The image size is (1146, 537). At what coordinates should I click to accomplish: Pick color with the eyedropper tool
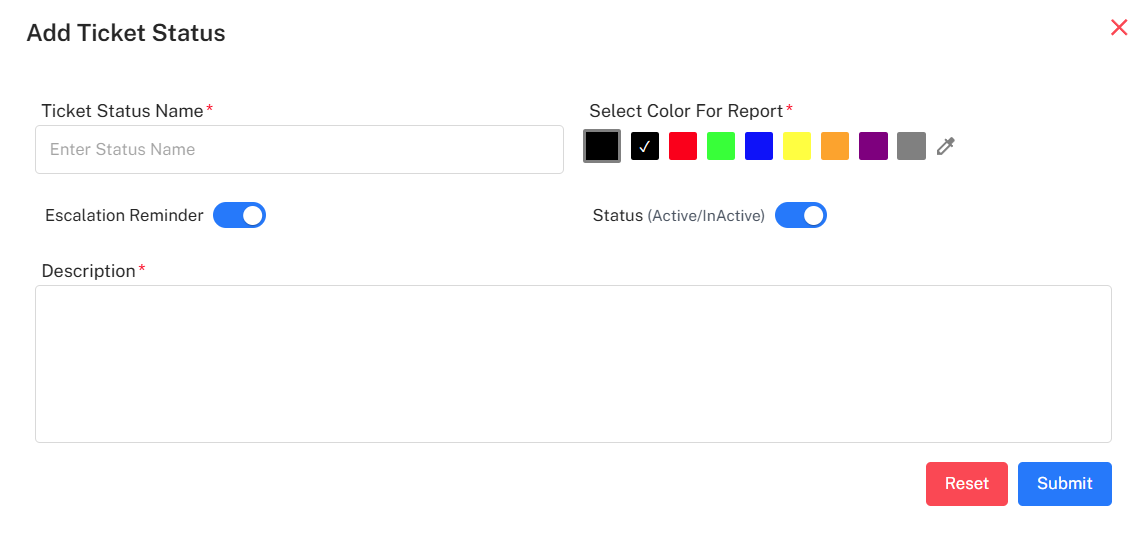[x=946, y=147]
